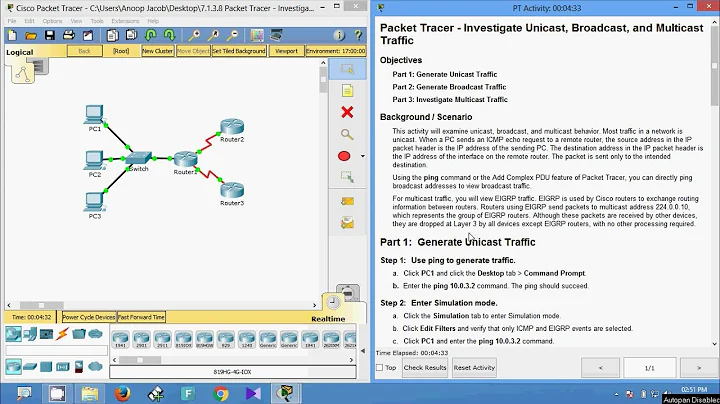720x404 pixels.
Task: Click the Copy icon in toolbar
Action: point(112,35)
